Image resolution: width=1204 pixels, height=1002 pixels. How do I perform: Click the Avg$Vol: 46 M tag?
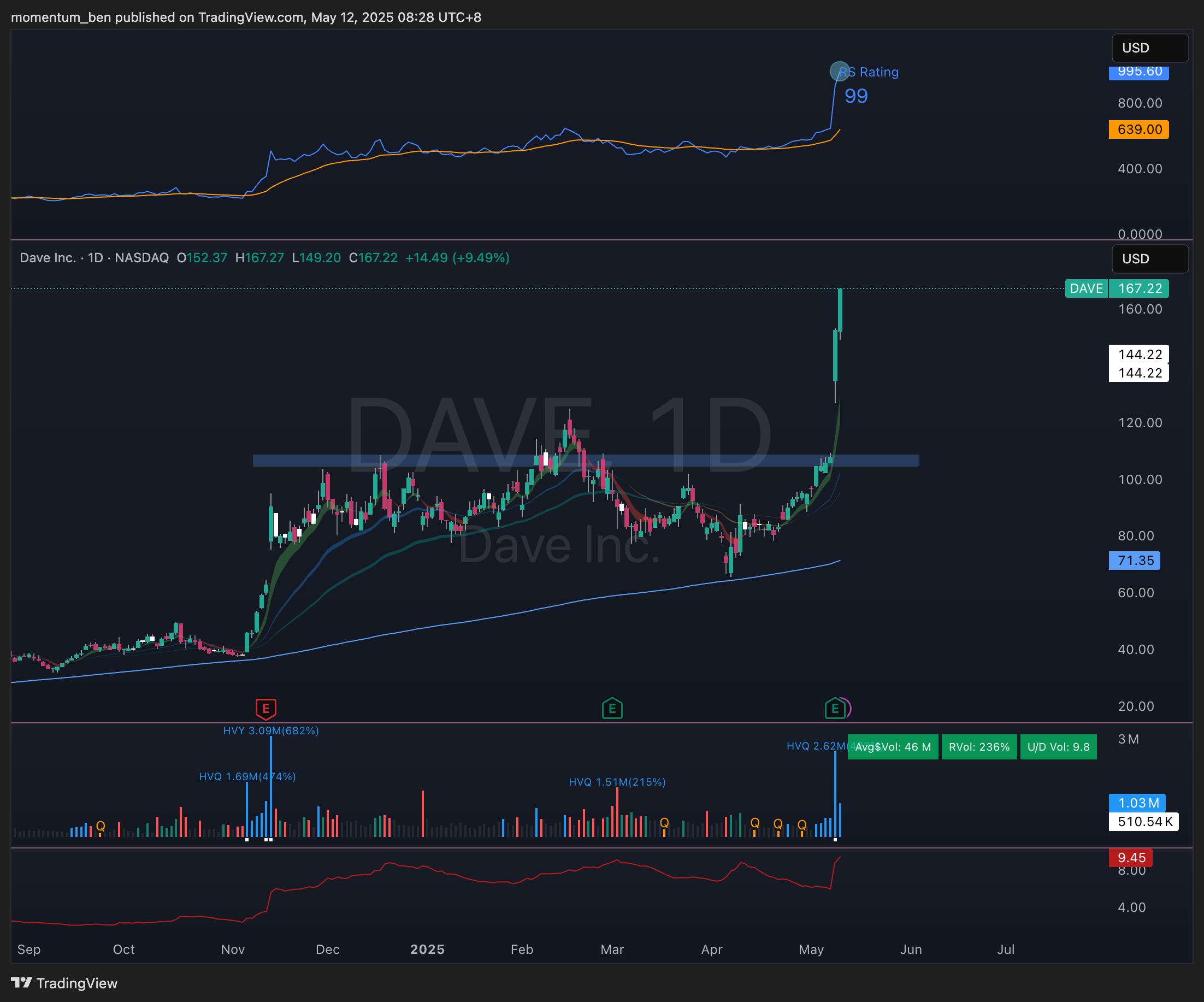click(x=893, y=747)
